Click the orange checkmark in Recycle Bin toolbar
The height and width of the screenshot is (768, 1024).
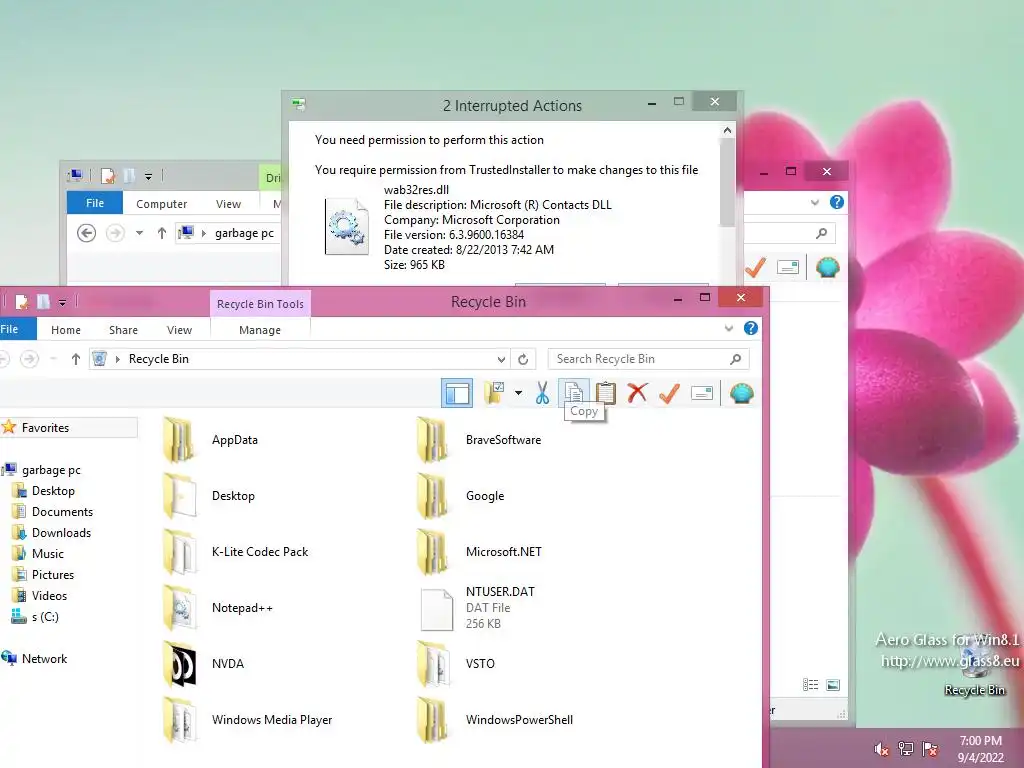click(669, 393)
